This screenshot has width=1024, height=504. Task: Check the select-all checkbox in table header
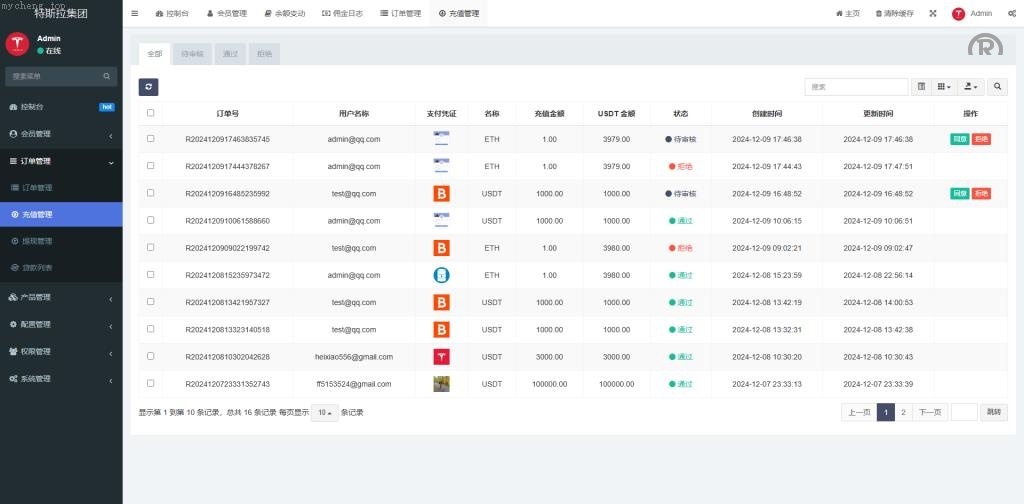click(151, 113)
